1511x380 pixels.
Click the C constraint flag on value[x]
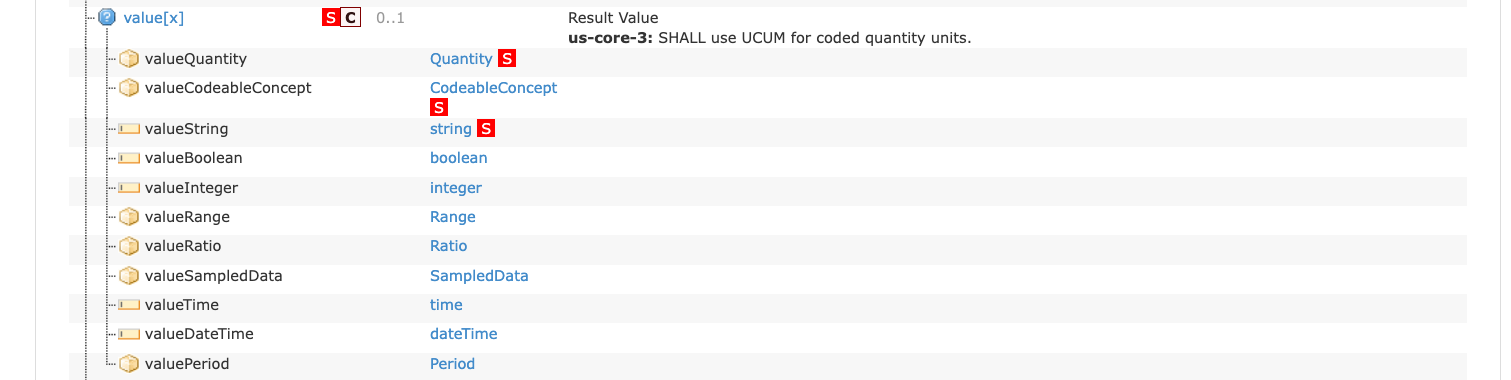[x=350, y=17]
